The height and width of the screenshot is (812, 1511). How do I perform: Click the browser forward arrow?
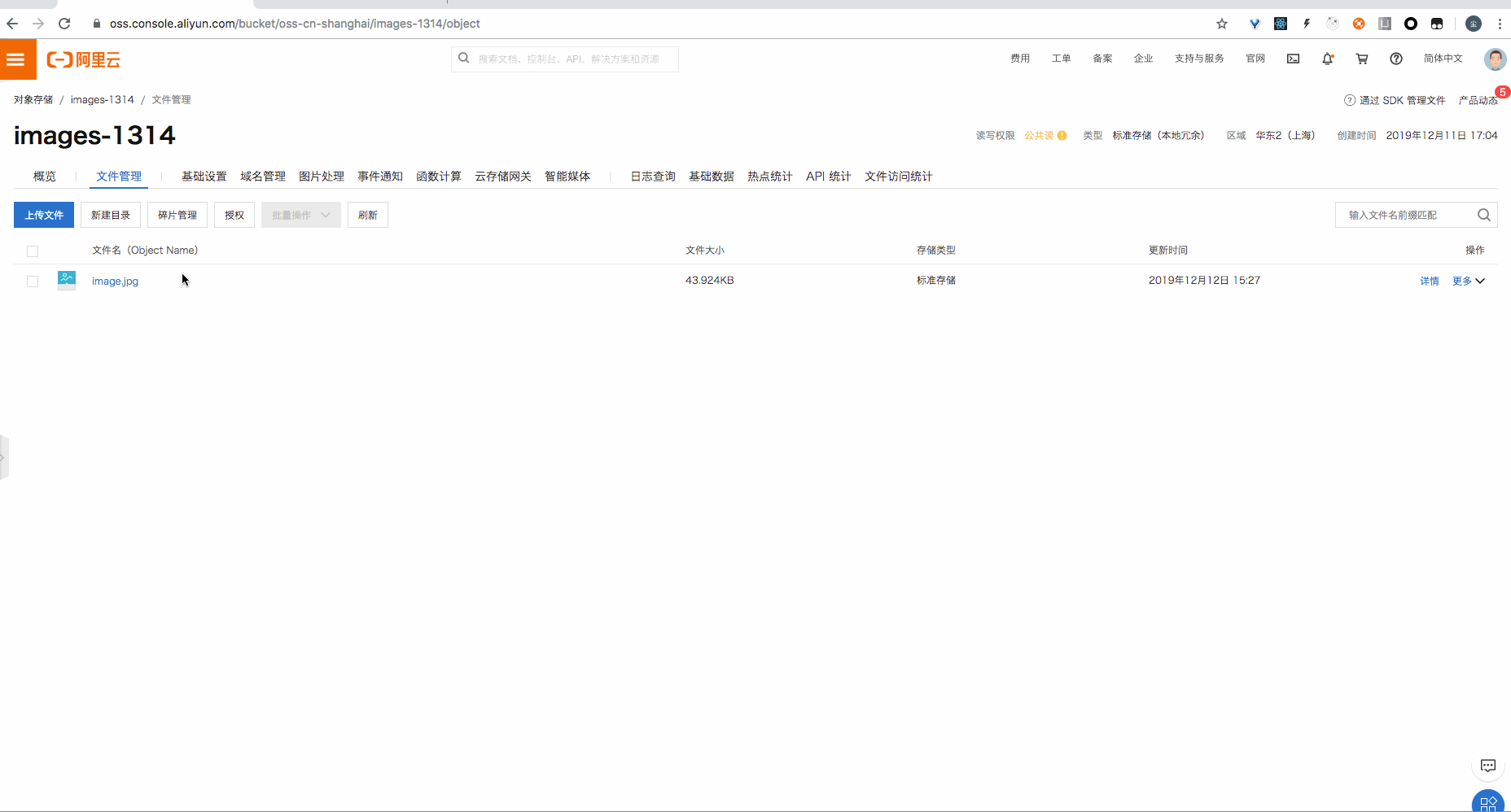click(x=38, y=24)
